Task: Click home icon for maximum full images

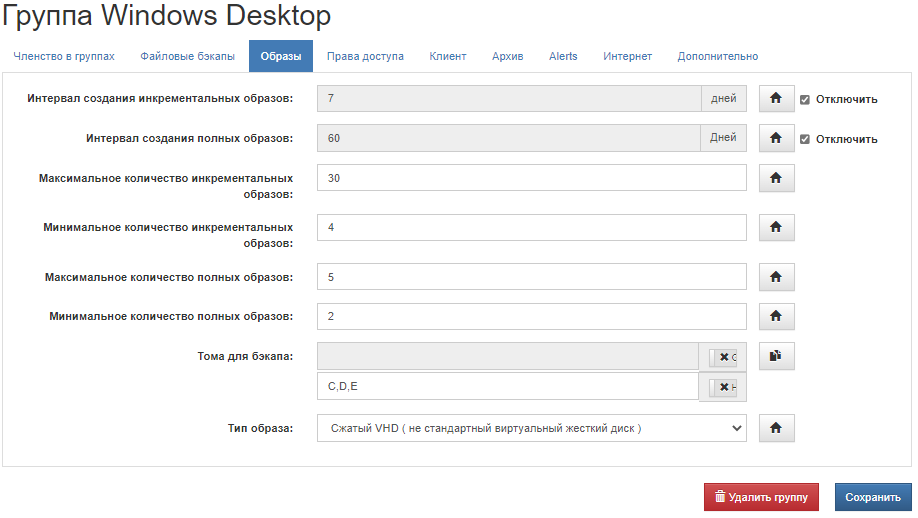Action: click(x=776, y=277)
